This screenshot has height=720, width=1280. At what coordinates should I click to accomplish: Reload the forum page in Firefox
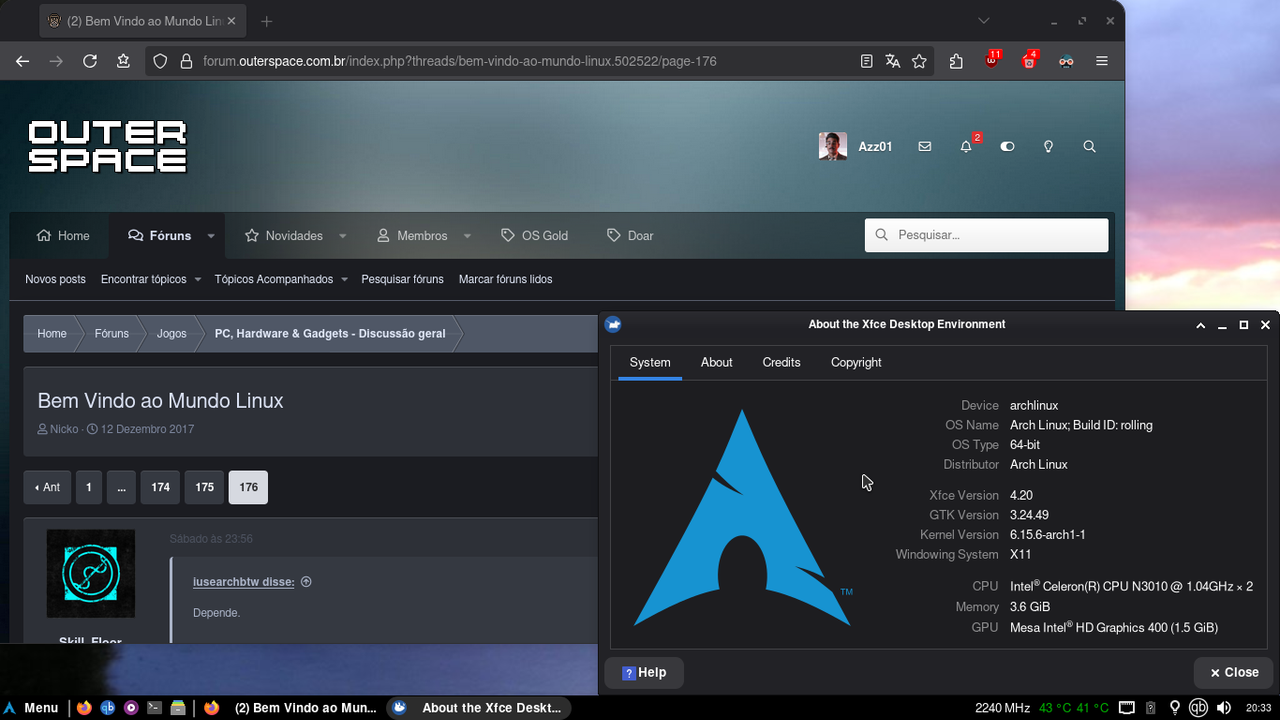coord(90,61)
